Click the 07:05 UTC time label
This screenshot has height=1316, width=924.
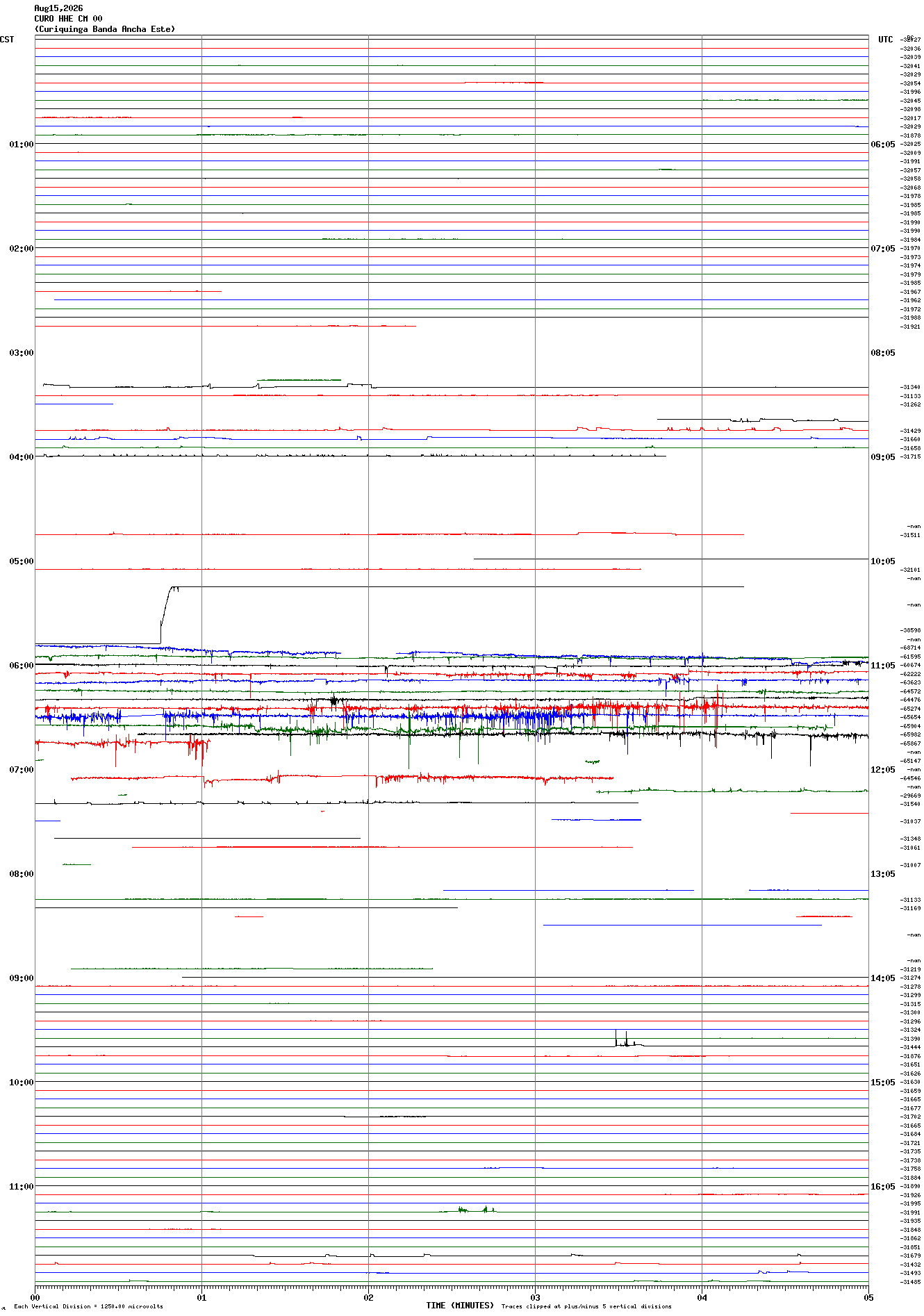pyautogui.click(x=883, y=249)
